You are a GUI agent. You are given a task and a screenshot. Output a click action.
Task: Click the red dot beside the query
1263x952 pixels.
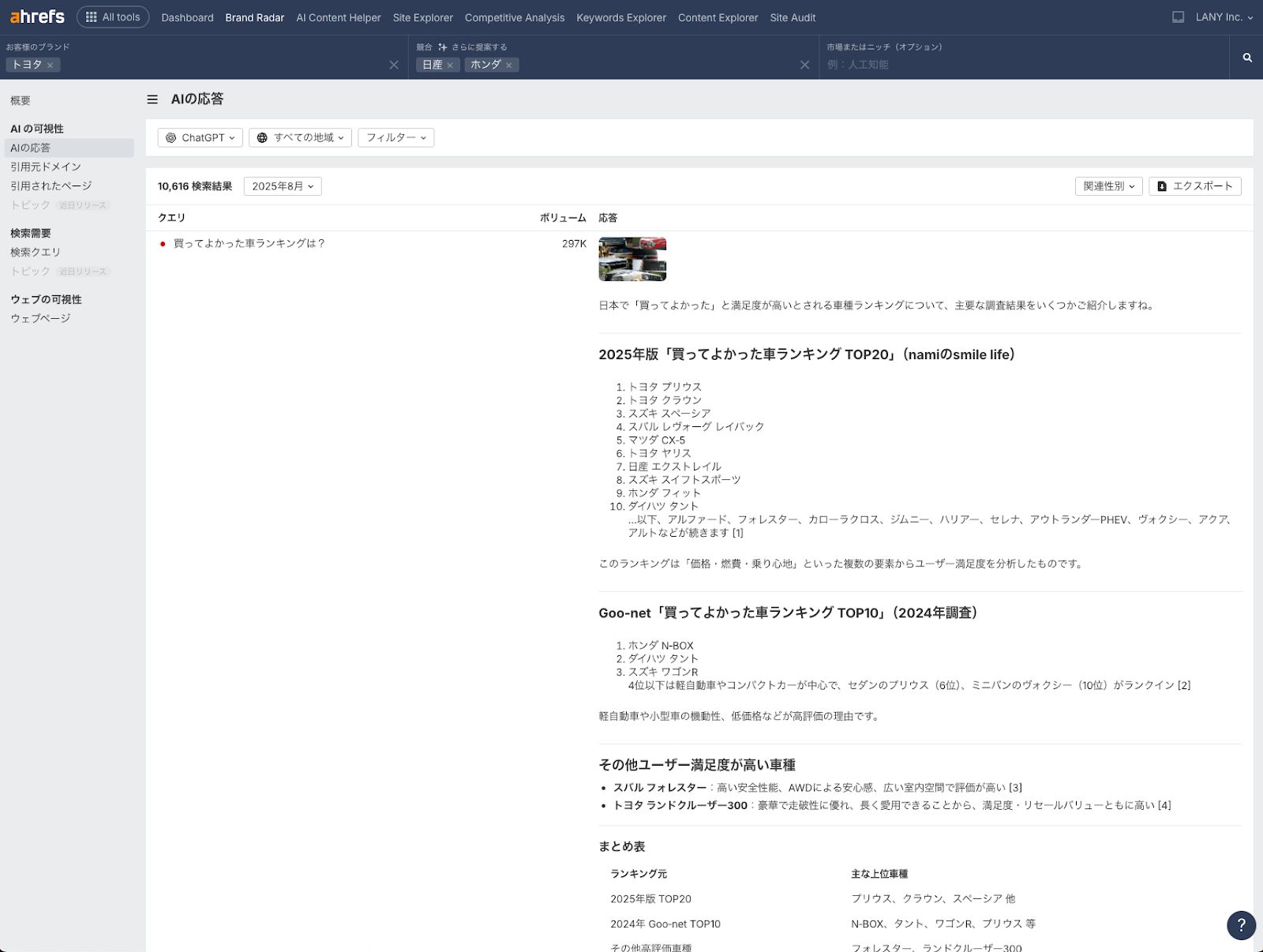[x=163, y=244]
